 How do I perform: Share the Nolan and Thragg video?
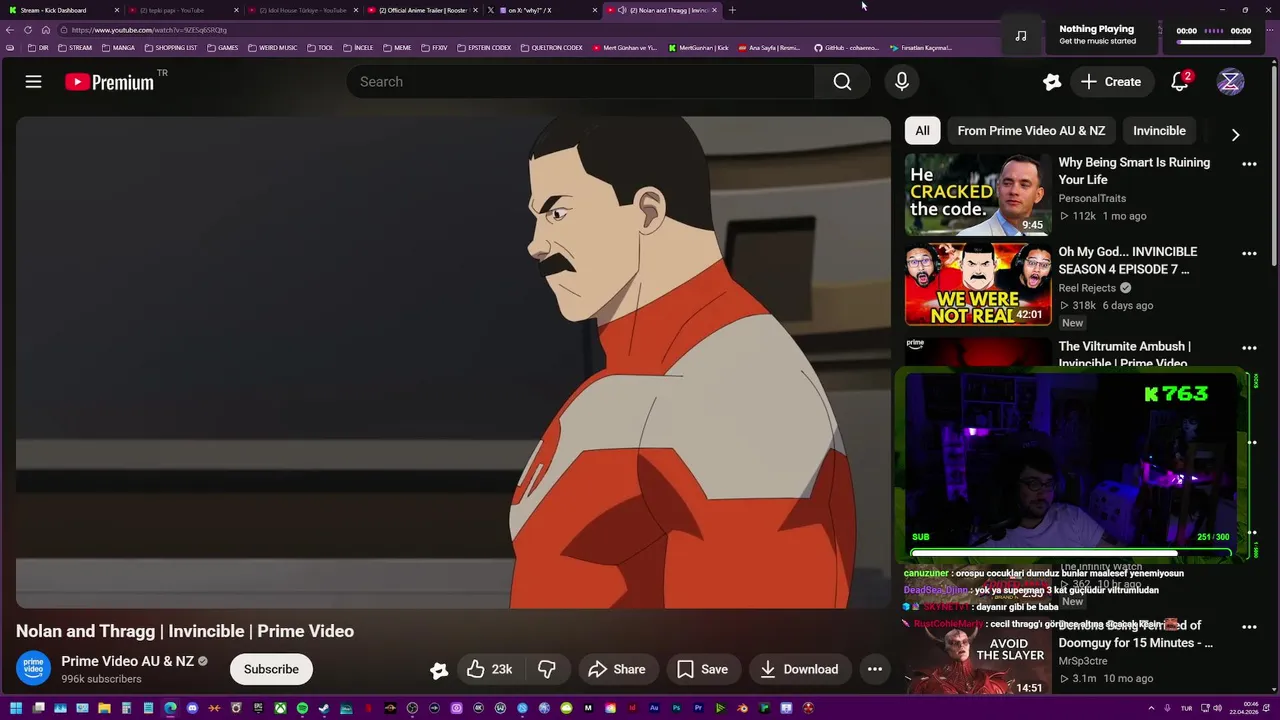click(x=617, y=669)
